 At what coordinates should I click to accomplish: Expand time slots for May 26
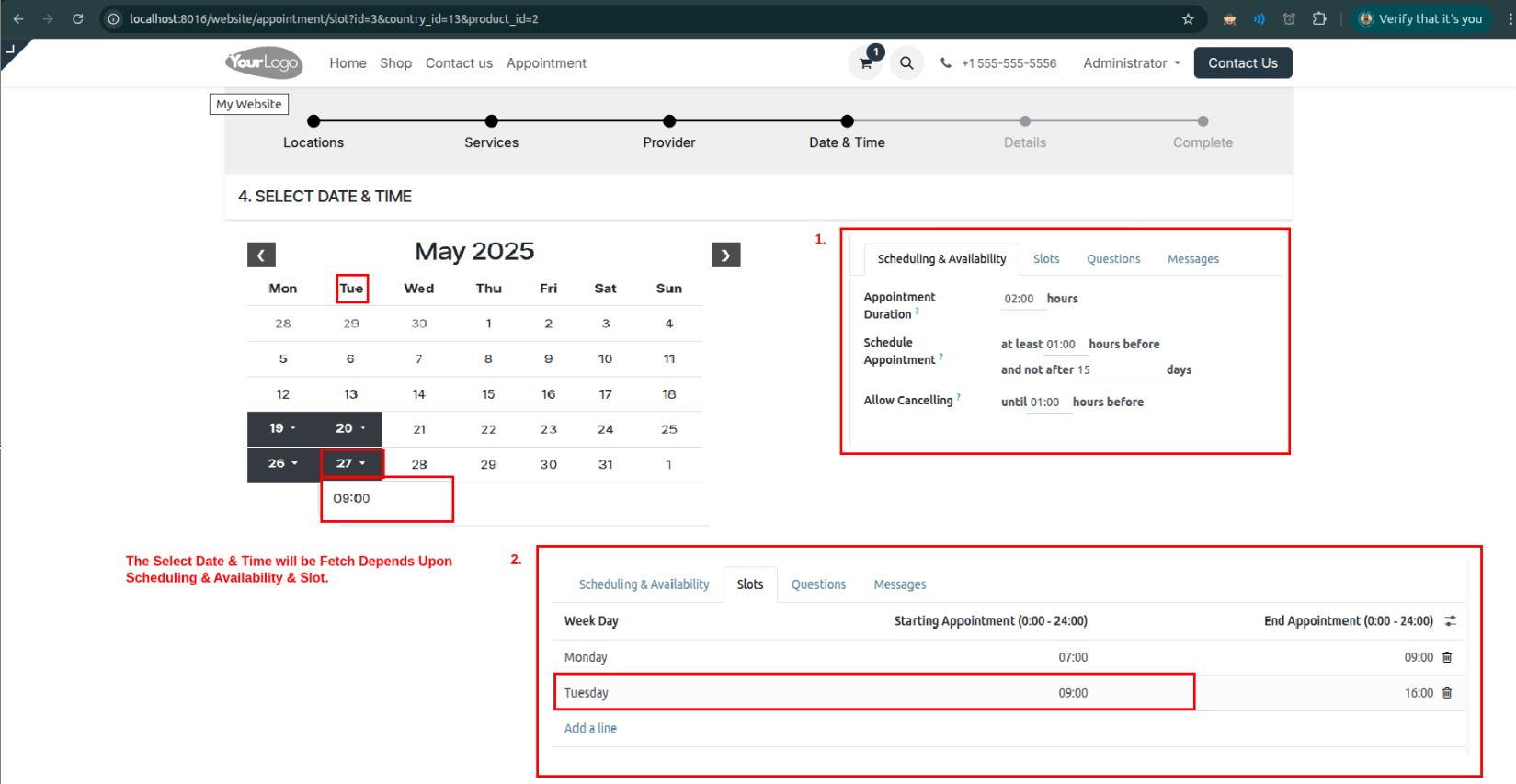pos(282,463)
